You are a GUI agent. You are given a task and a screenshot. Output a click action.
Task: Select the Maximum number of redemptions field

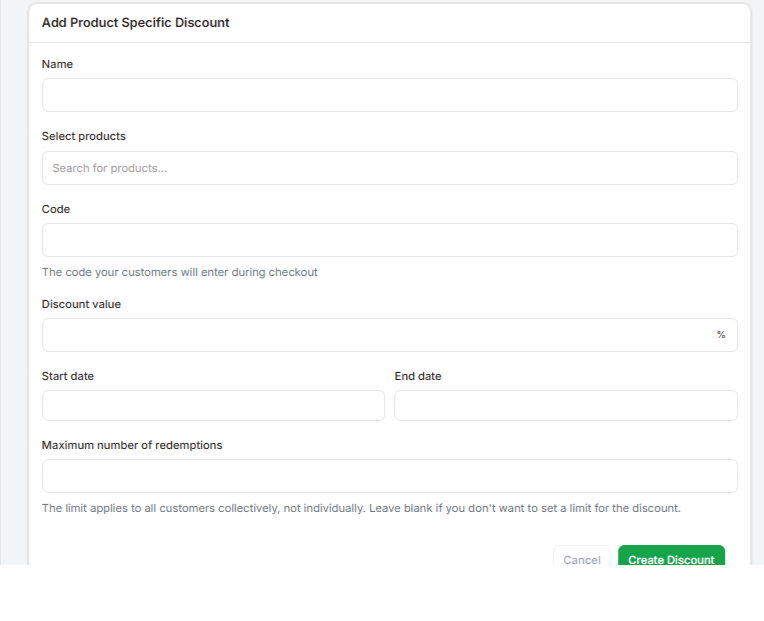click(389, 476)
